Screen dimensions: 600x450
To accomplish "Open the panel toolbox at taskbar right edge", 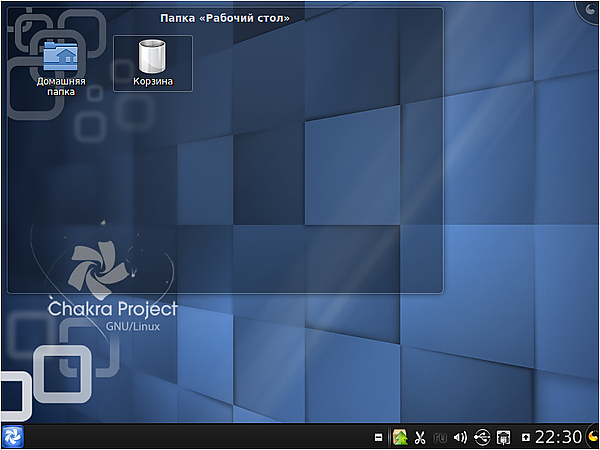I will click(591, 437).
